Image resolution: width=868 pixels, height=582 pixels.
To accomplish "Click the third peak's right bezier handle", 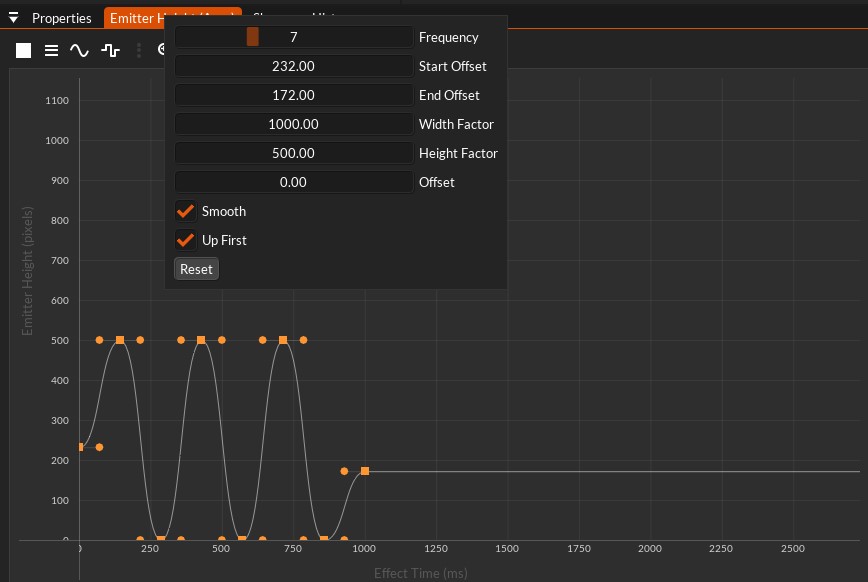I will click(x=303, y=340).
